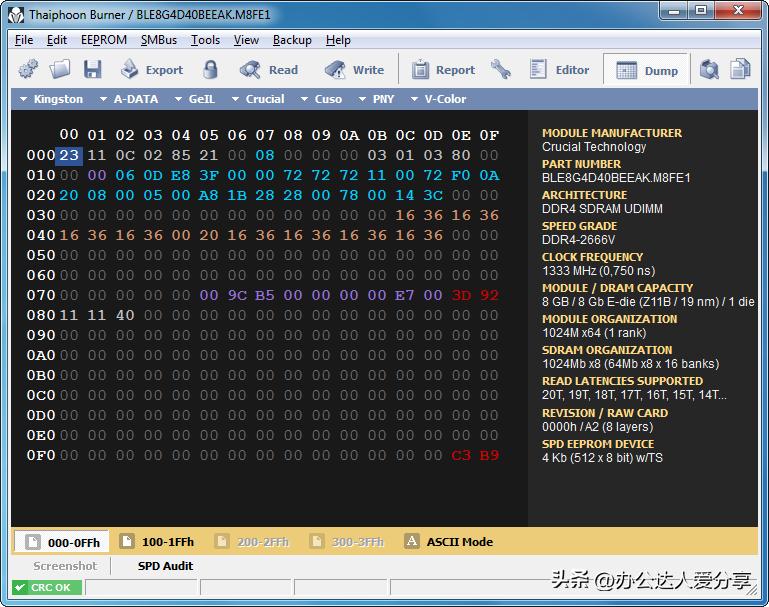Expand the V-Color dropdown

[x=438, y=99]
